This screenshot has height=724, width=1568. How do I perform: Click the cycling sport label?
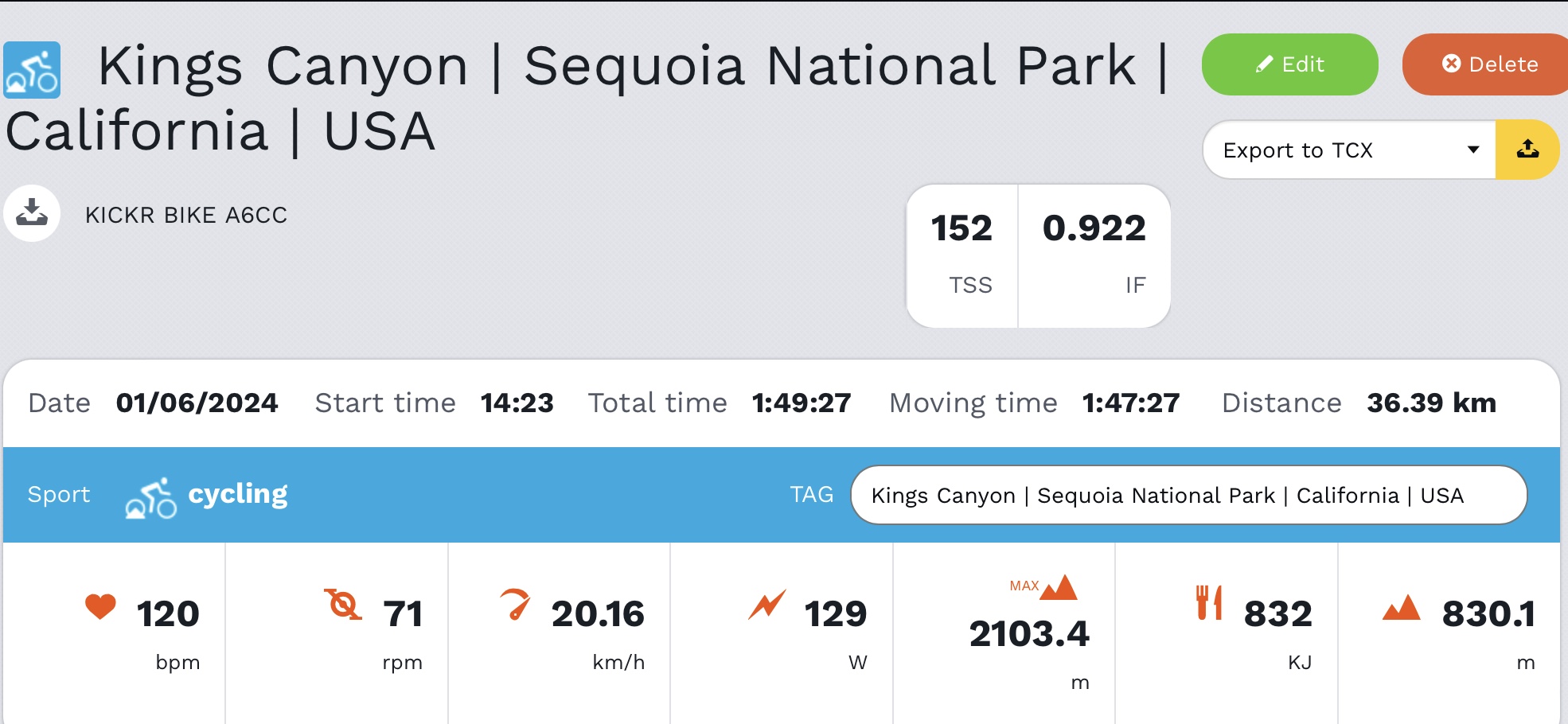238,495
